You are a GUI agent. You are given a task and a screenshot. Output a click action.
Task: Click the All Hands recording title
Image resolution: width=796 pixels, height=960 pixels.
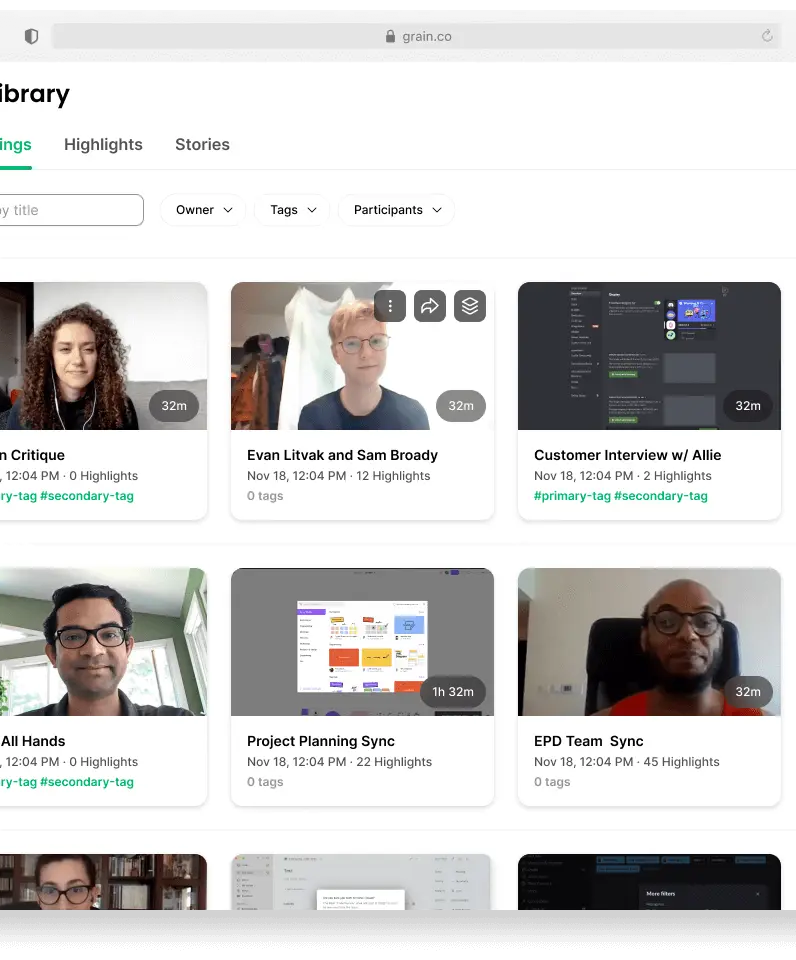pyautogui.click(x=33, y=741)
